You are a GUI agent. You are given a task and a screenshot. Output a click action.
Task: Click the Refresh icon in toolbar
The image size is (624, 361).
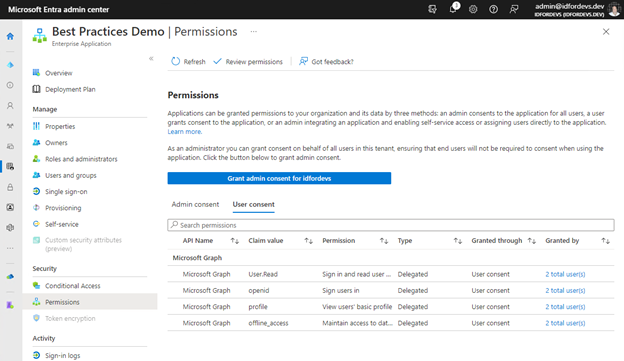pyautogui.click(x=176, y=61)
